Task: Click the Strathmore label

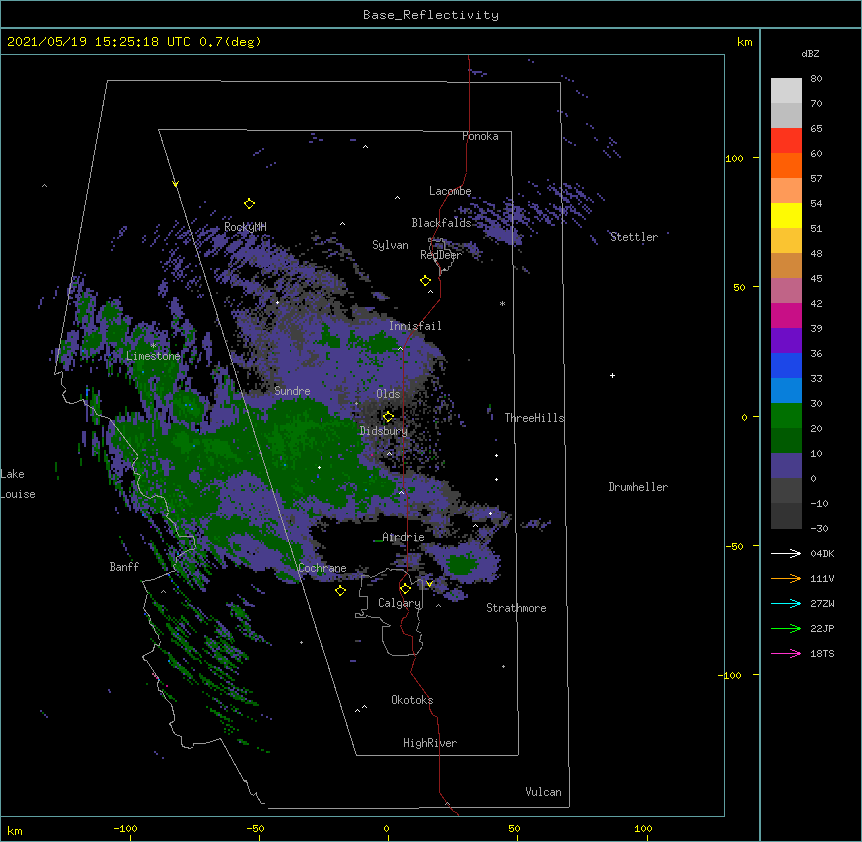Action: pos(516,608)
